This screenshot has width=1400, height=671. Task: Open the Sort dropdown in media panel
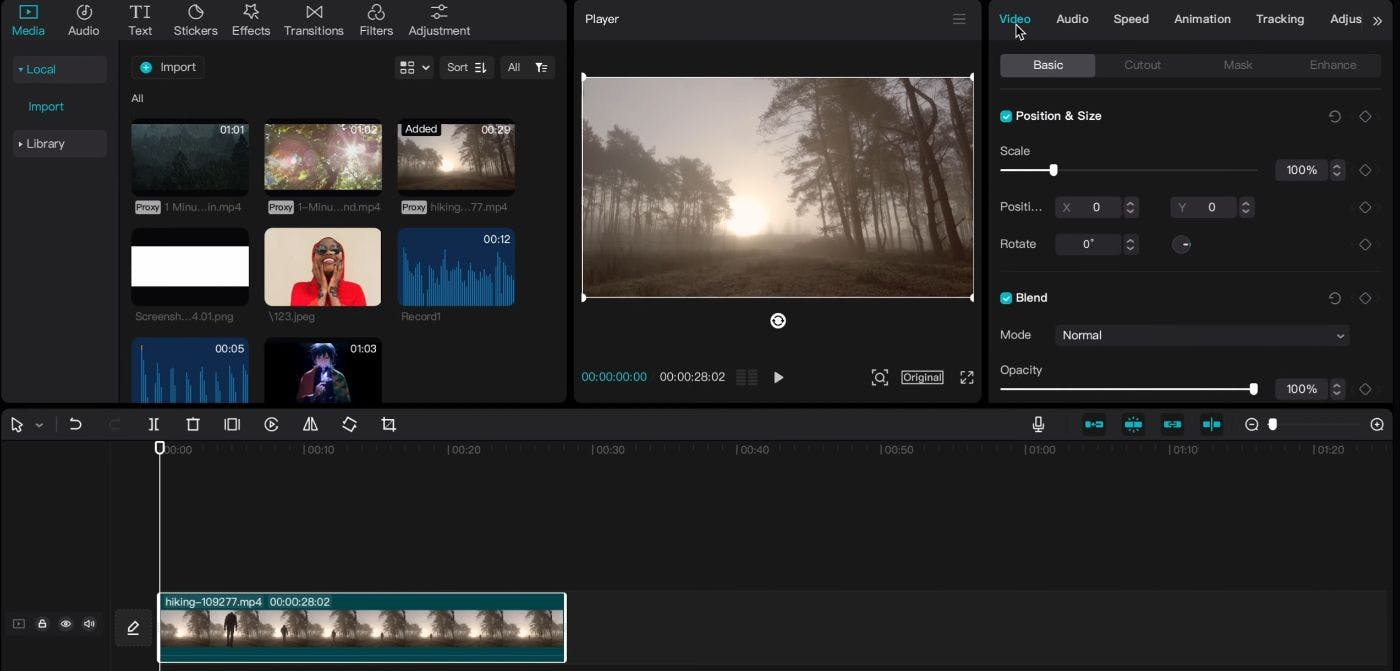(x=466, y=67)
